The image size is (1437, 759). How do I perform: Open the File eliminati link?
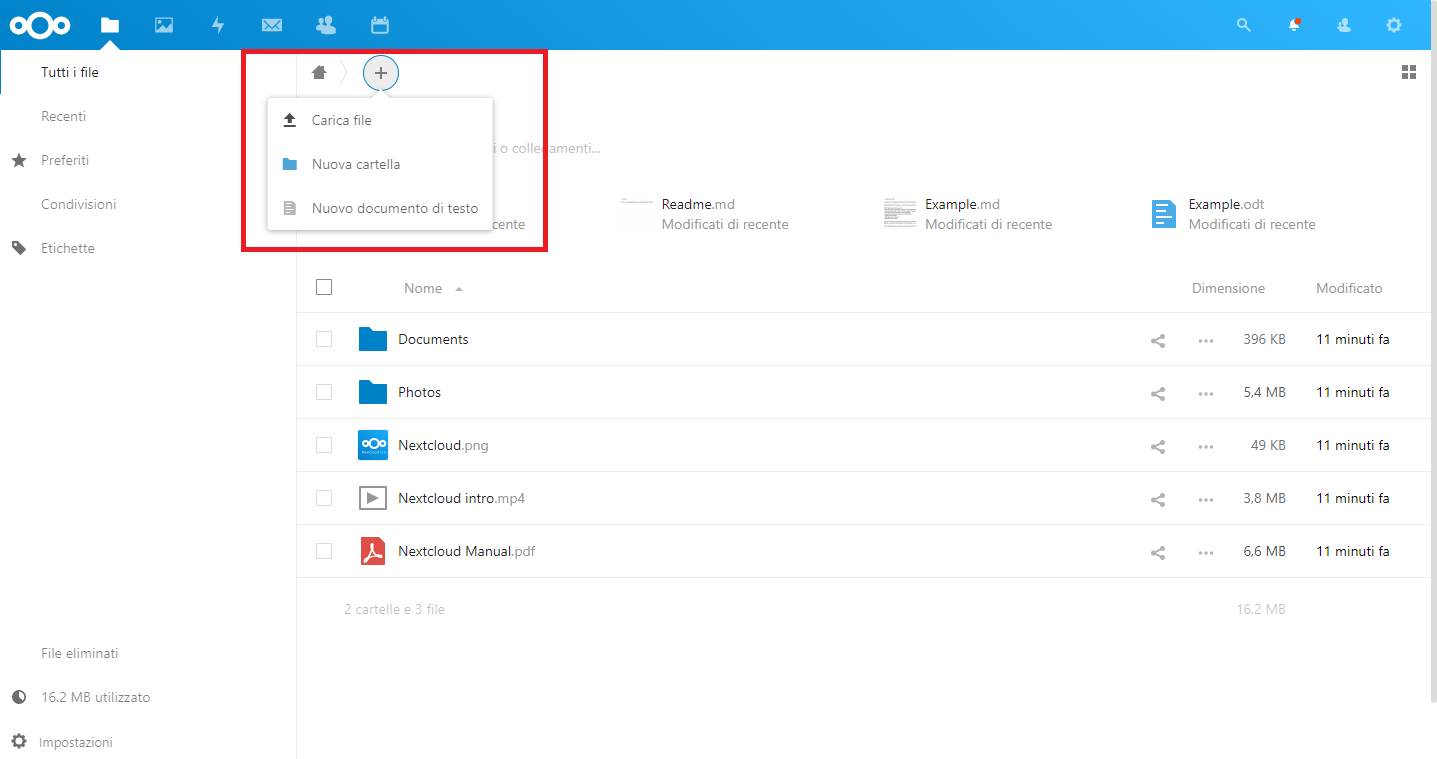(x=80, y=653)
